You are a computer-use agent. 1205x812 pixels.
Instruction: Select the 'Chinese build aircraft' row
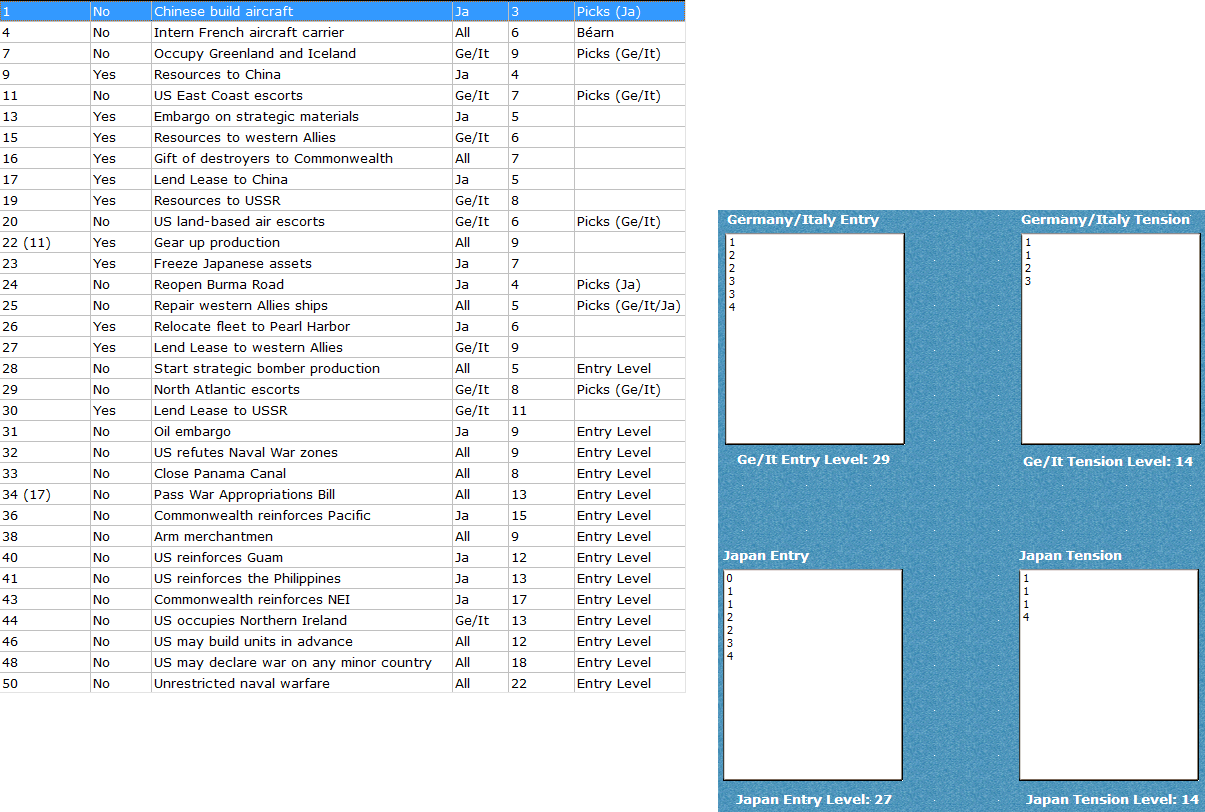pyautogui.click(x=343, y=11)
